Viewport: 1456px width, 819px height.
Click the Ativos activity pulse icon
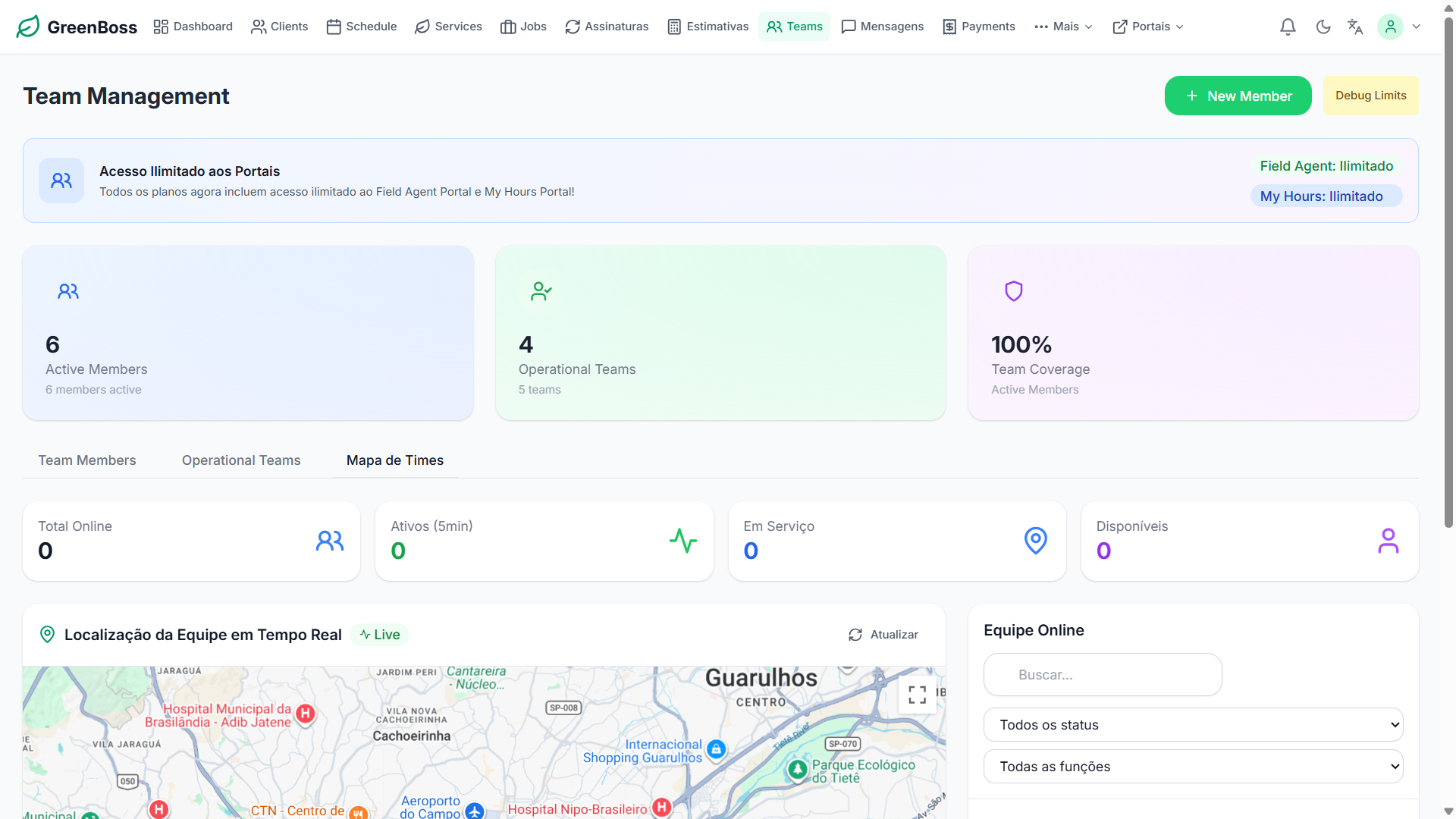click(682, 541)
